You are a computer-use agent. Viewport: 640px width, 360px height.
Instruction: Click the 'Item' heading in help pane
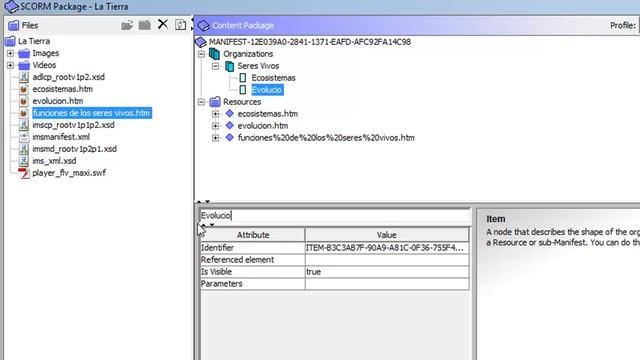496,219
